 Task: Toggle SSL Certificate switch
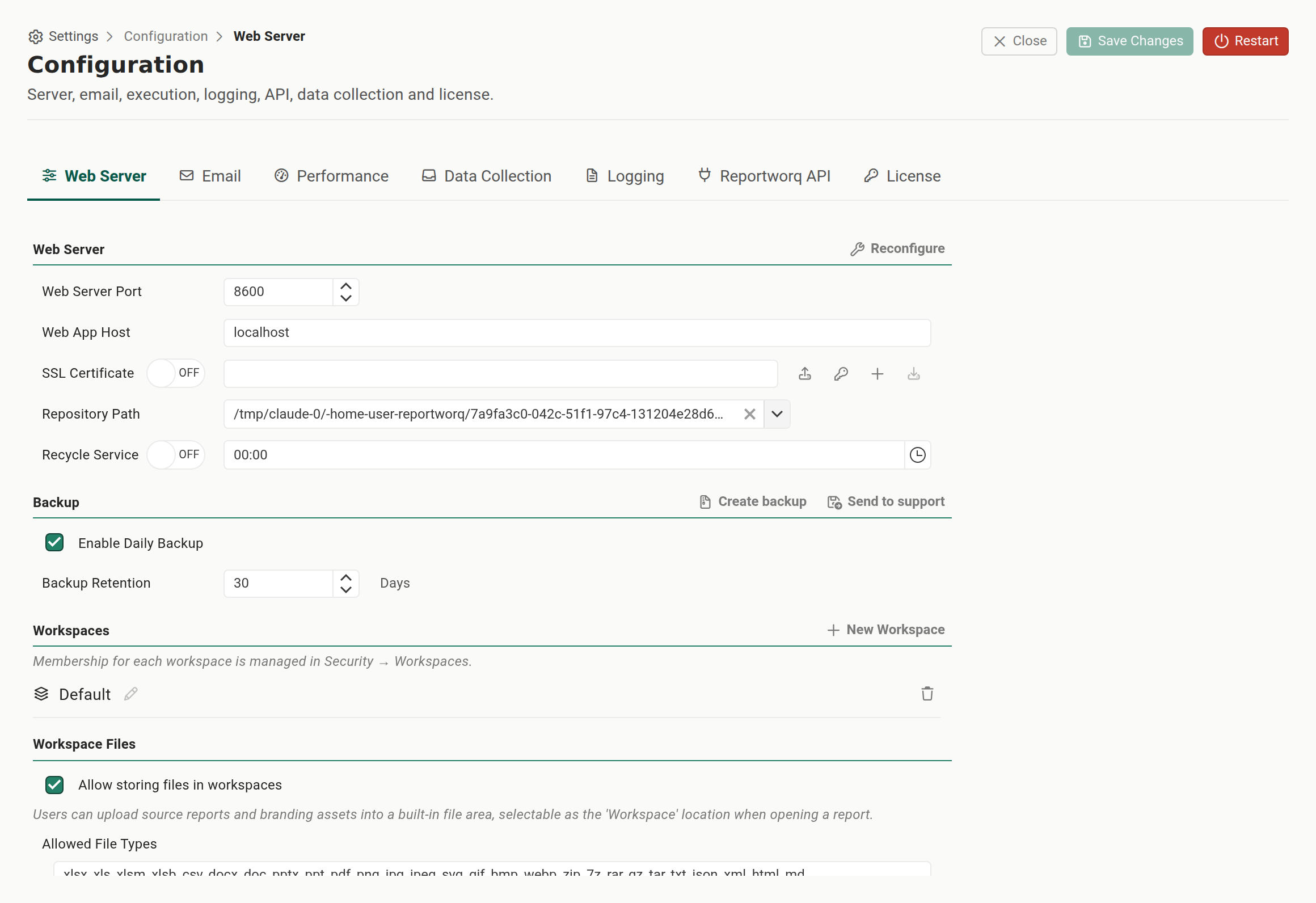(176, 373)
